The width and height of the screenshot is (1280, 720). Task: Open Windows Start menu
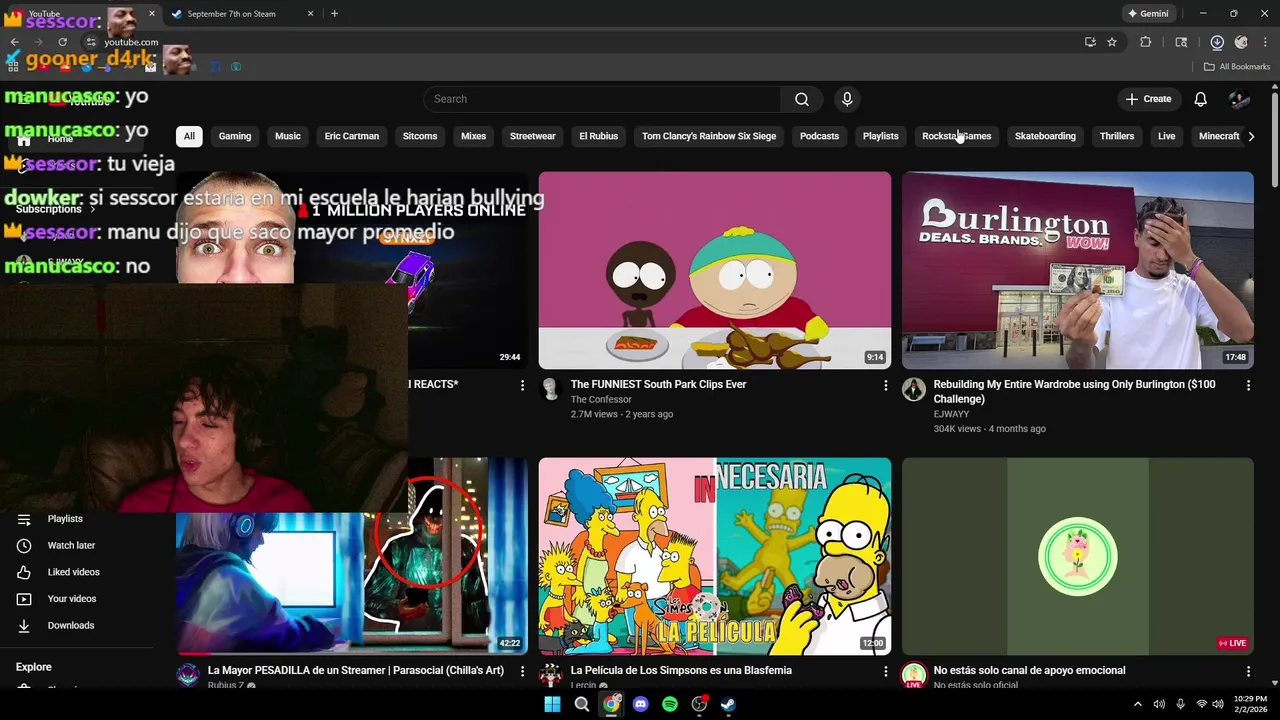pyautogui.click(x=552, y=704)
